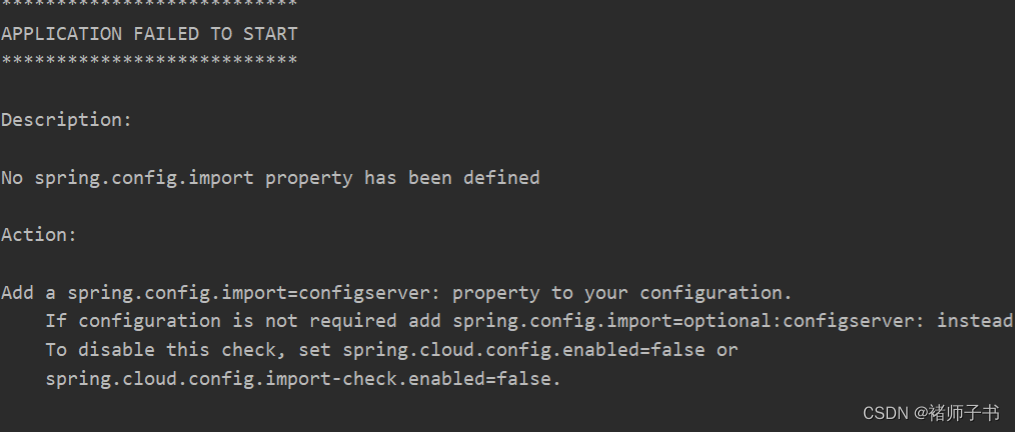Click the word 'FAILED' in the heading

coord(166,34)
